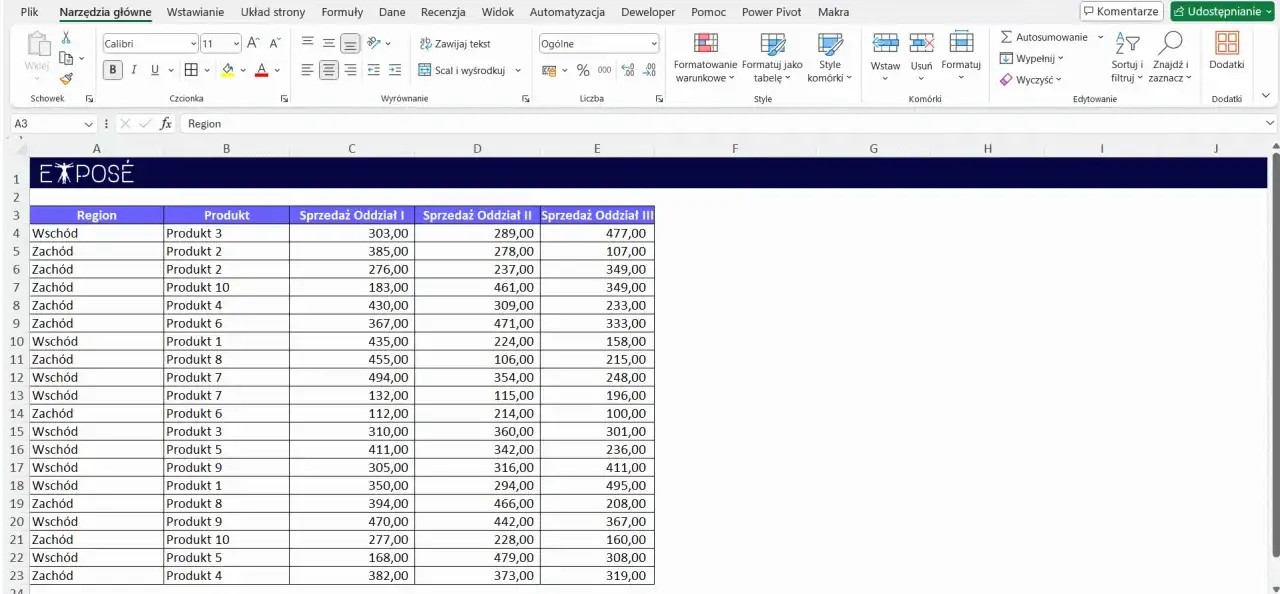
Task: Open the font size dropdown
Action: (x=238, y=44)
